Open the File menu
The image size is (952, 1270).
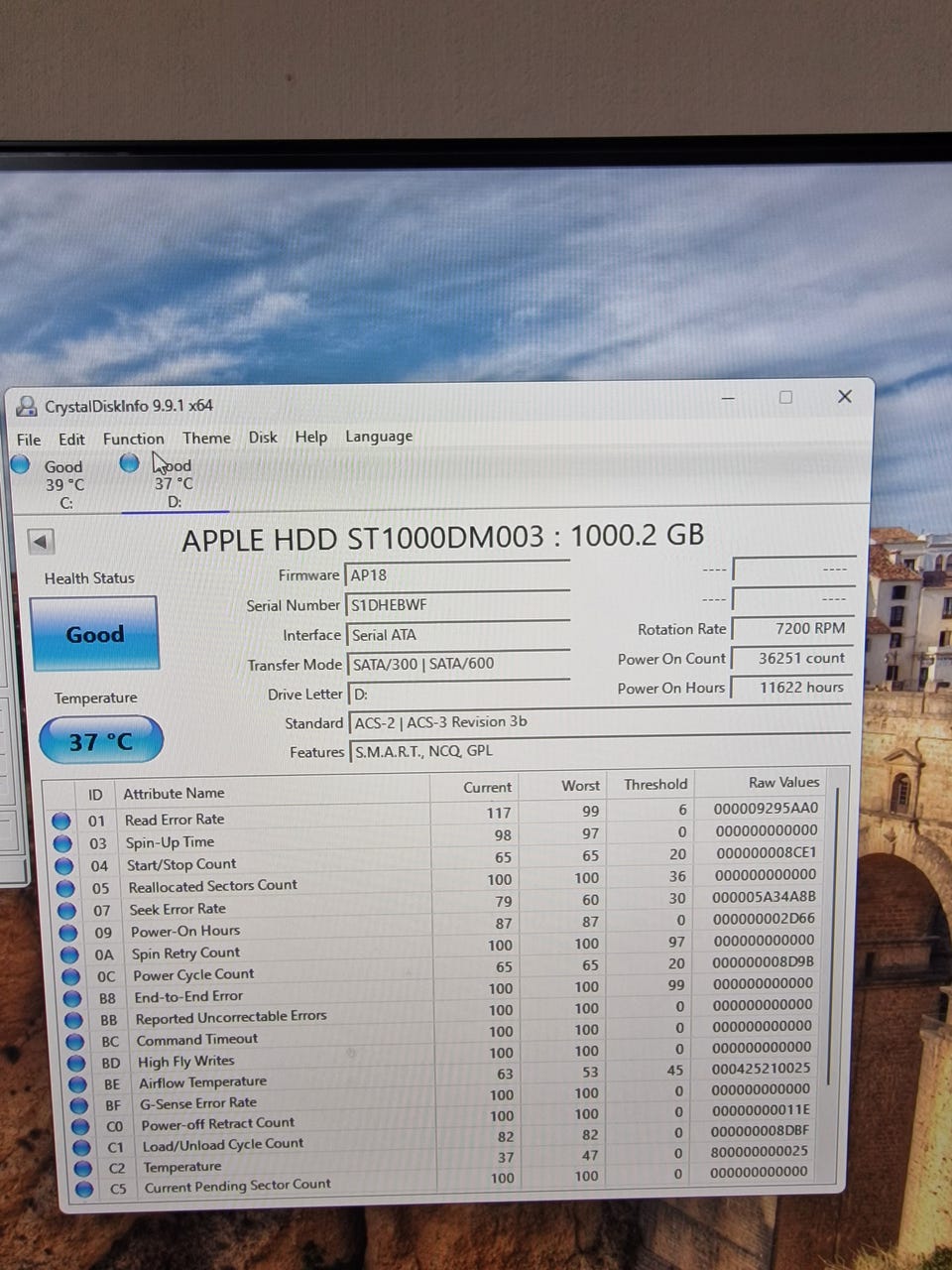click(x=29, y=440)
